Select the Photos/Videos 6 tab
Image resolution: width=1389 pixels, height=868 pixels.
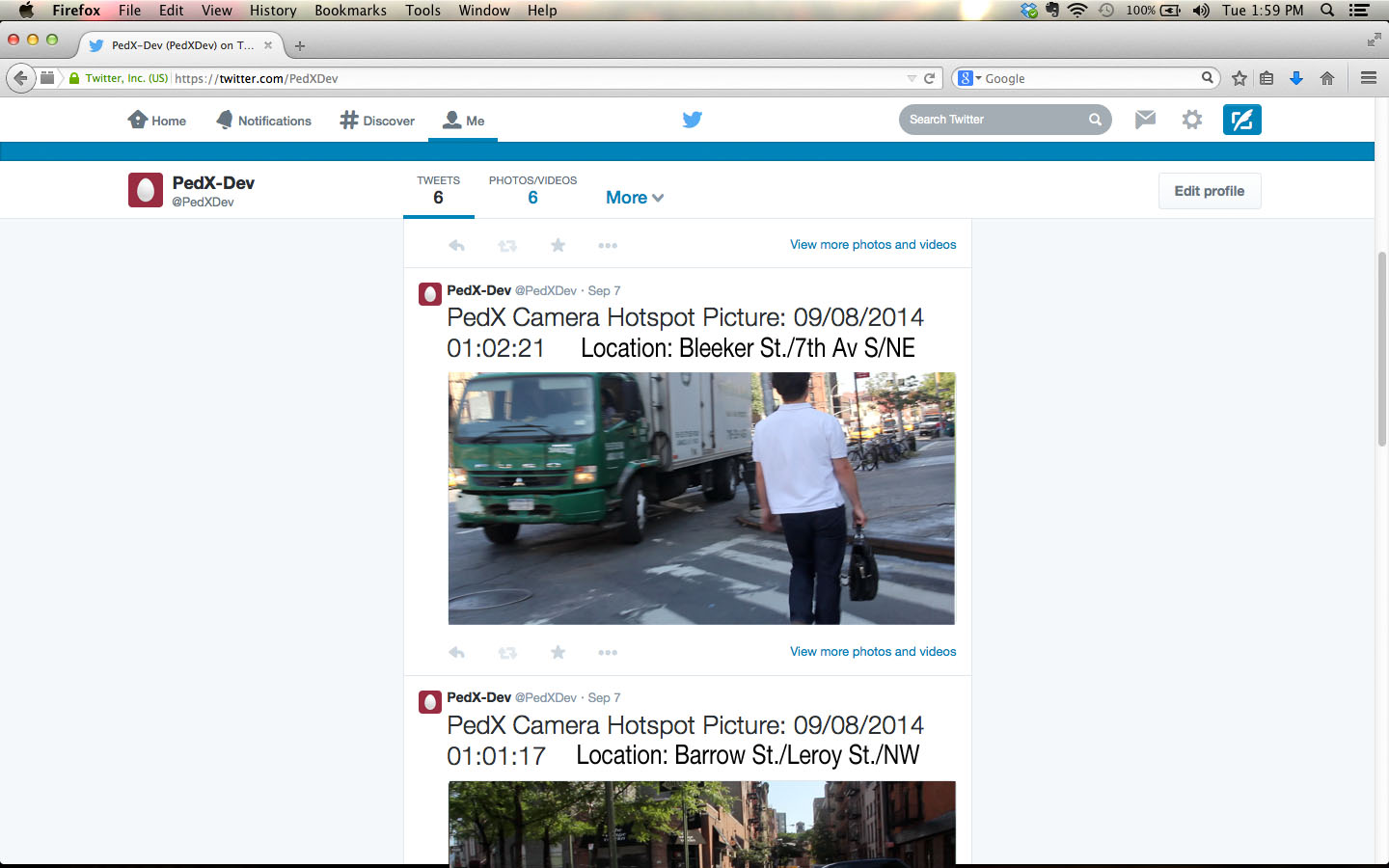532,191
